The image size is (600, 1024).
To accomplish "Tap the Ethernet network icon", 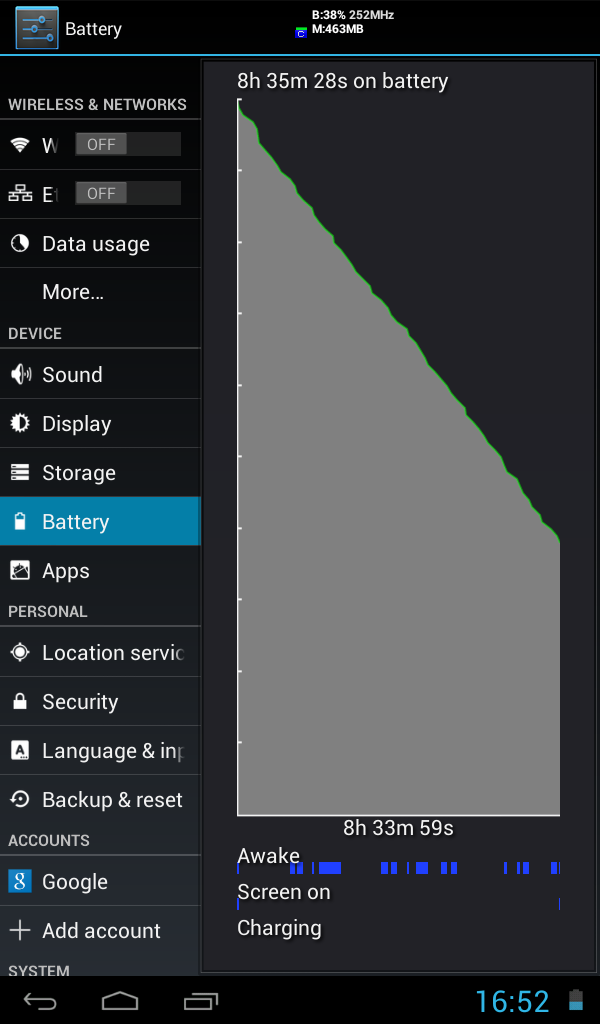I will point(20,193).
